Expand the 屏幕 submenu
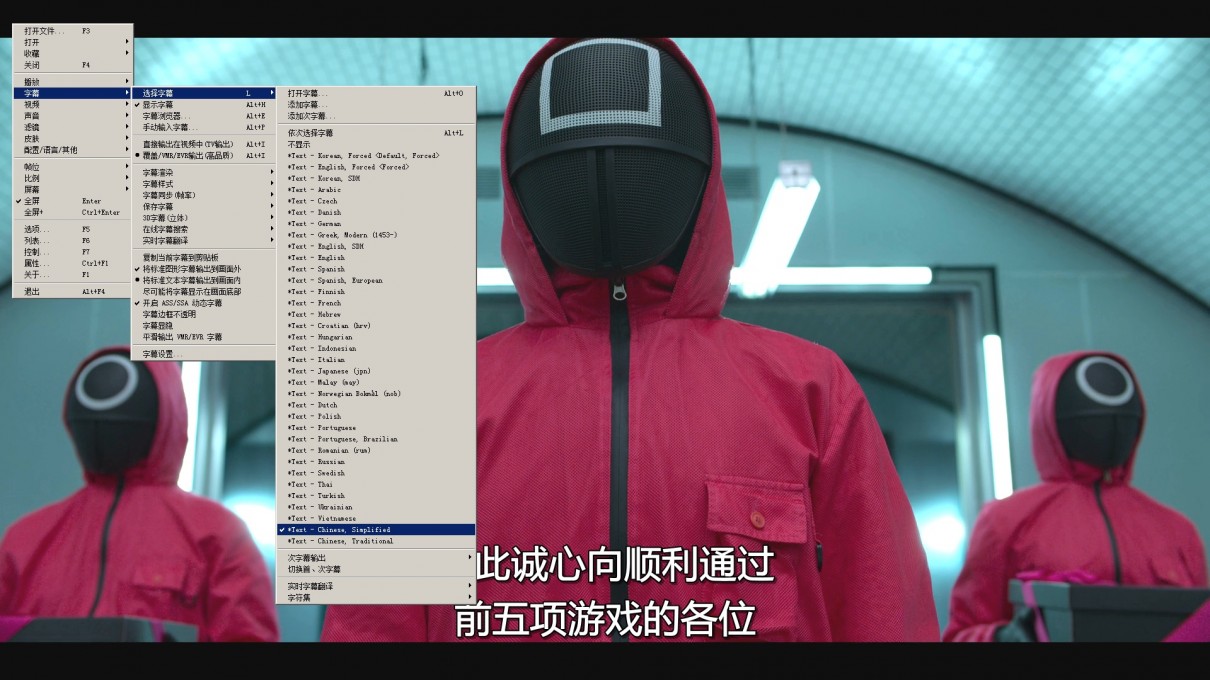 [73, 189]
